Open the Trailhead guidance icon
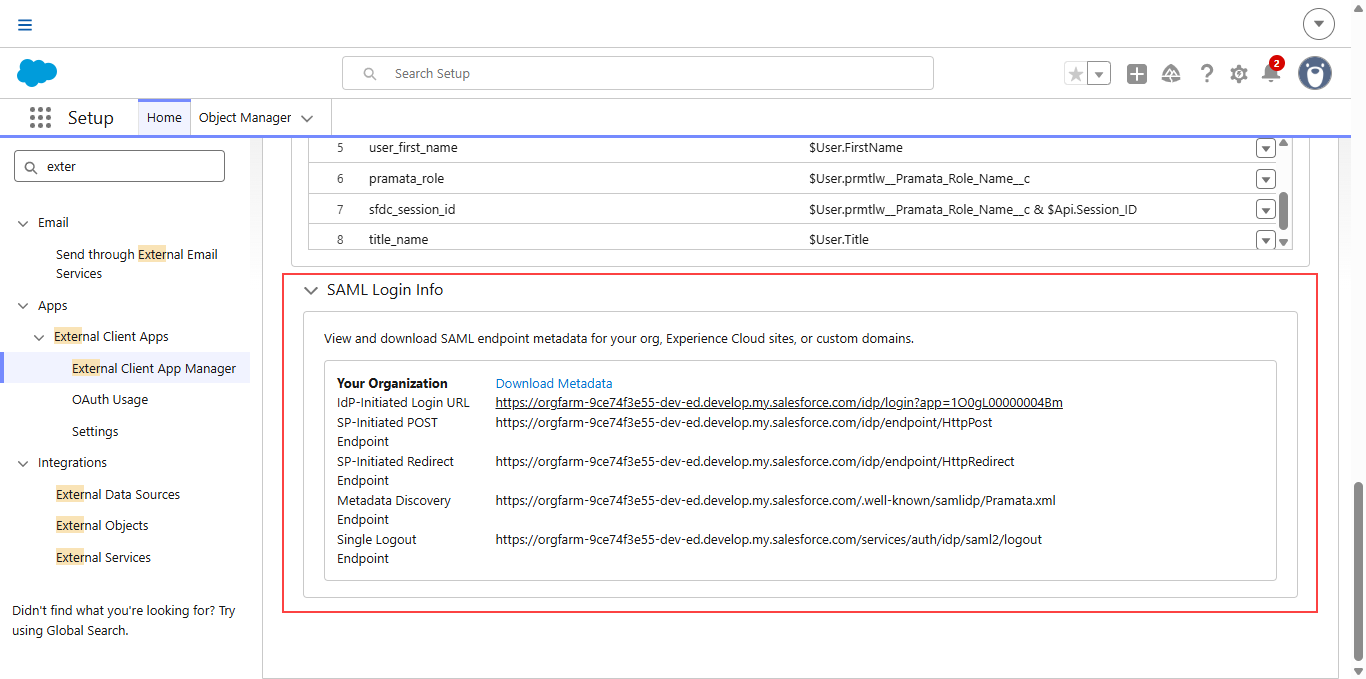Screen dimensions: 1366x679 point(1171,73)
